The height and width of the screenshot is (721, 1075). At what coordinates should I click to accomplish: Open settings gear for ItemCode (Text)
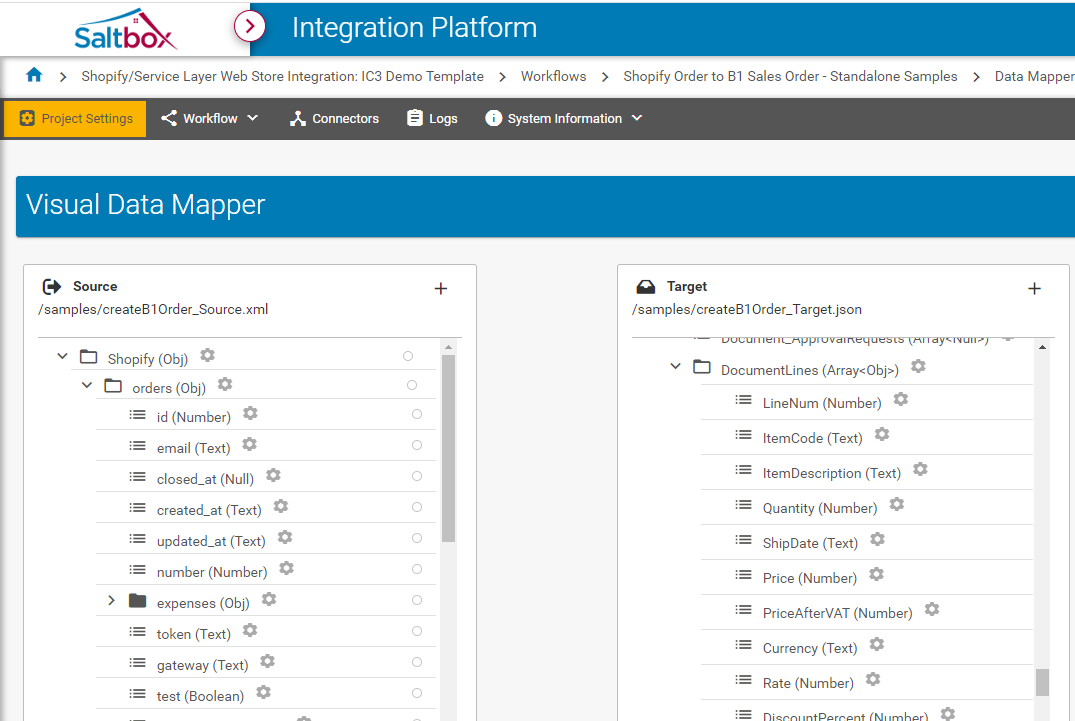point(882,435)
